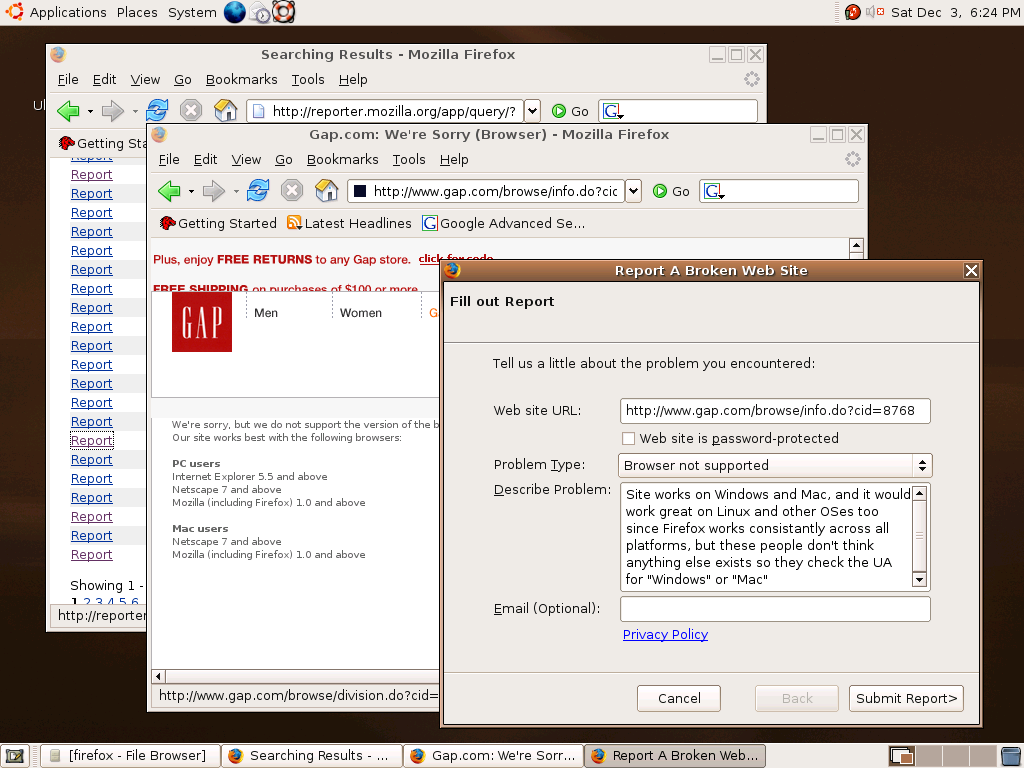Screen dimensions: 1024x768
Task: Click the Gap window's Reload icon
Action: 258,191
